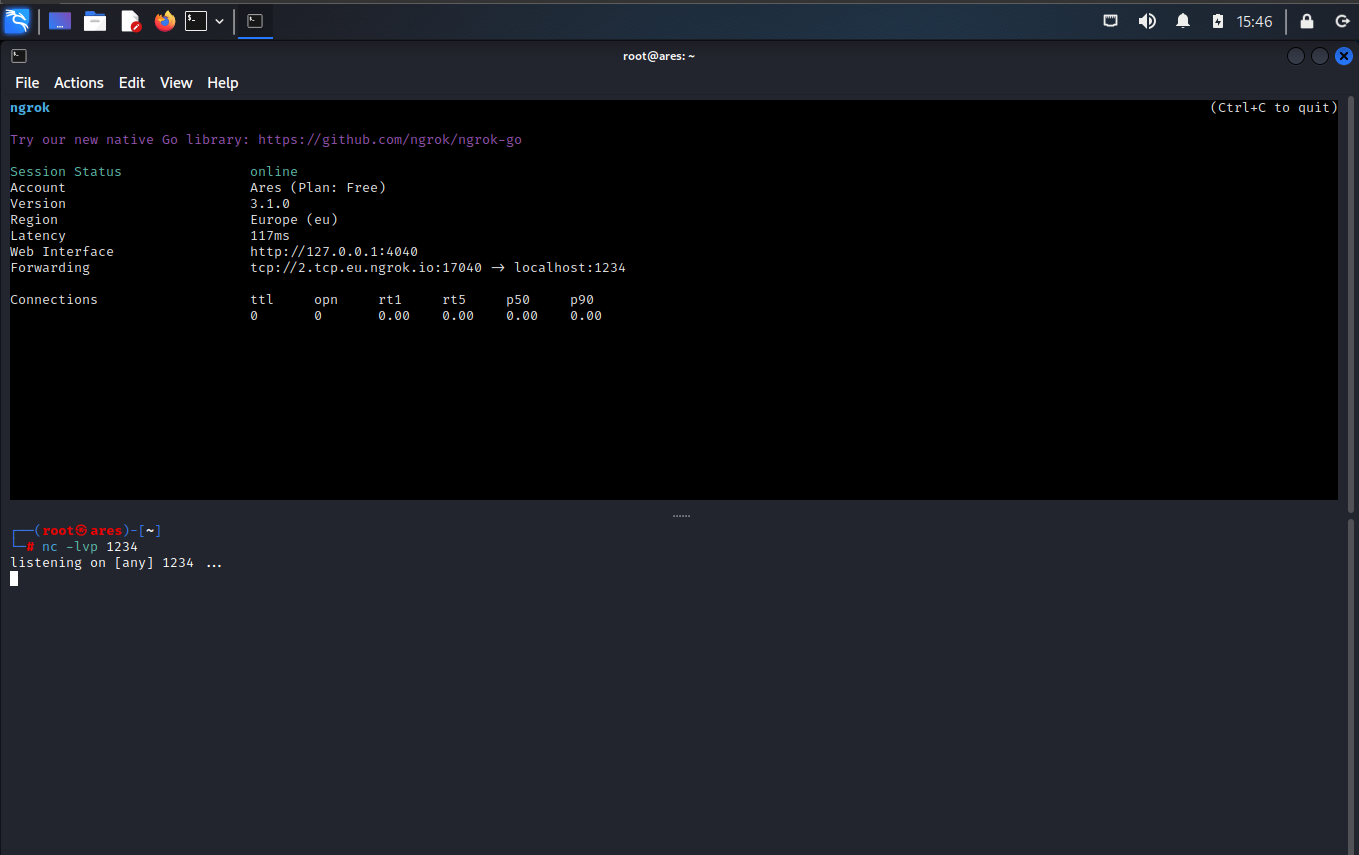Click the 'Web Interface' label
Screen dimensions: 1359x855
tap(62, 252)
